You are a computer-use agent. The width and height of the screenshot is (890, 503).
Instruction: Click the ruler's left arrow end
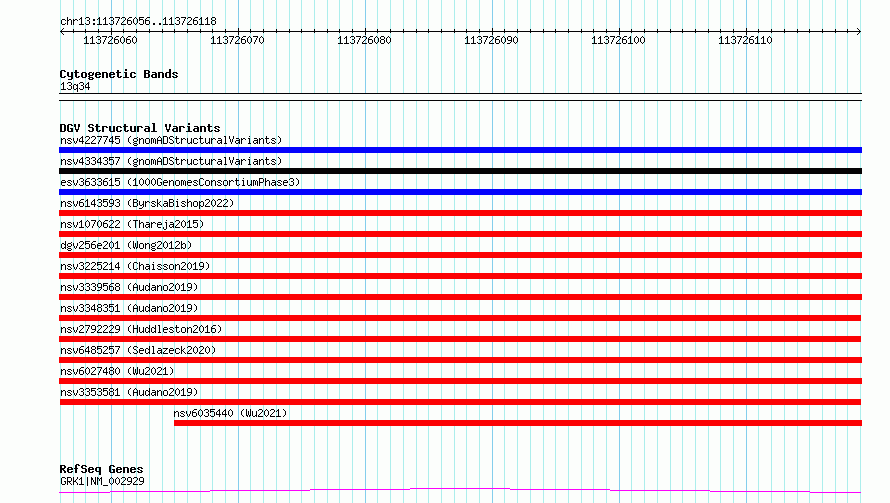click(x=62, y=32)
